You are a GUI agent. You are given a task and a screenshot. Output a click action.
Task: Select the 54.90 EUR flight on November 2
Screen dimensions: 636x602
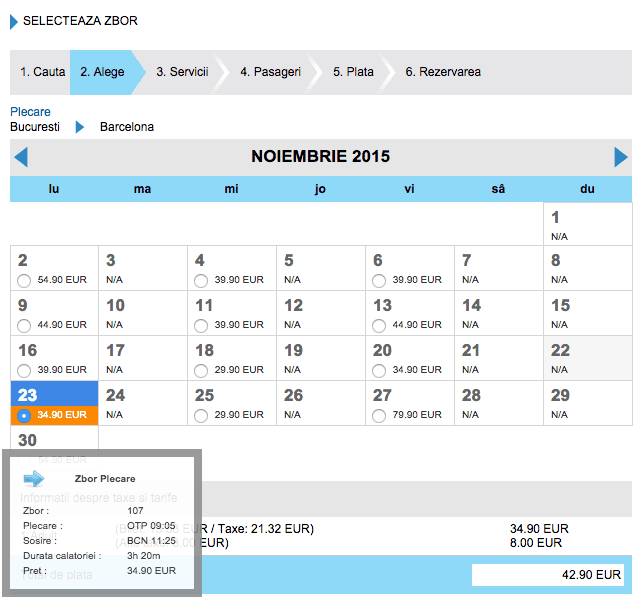pyautogui.click(x=23, y=281)
